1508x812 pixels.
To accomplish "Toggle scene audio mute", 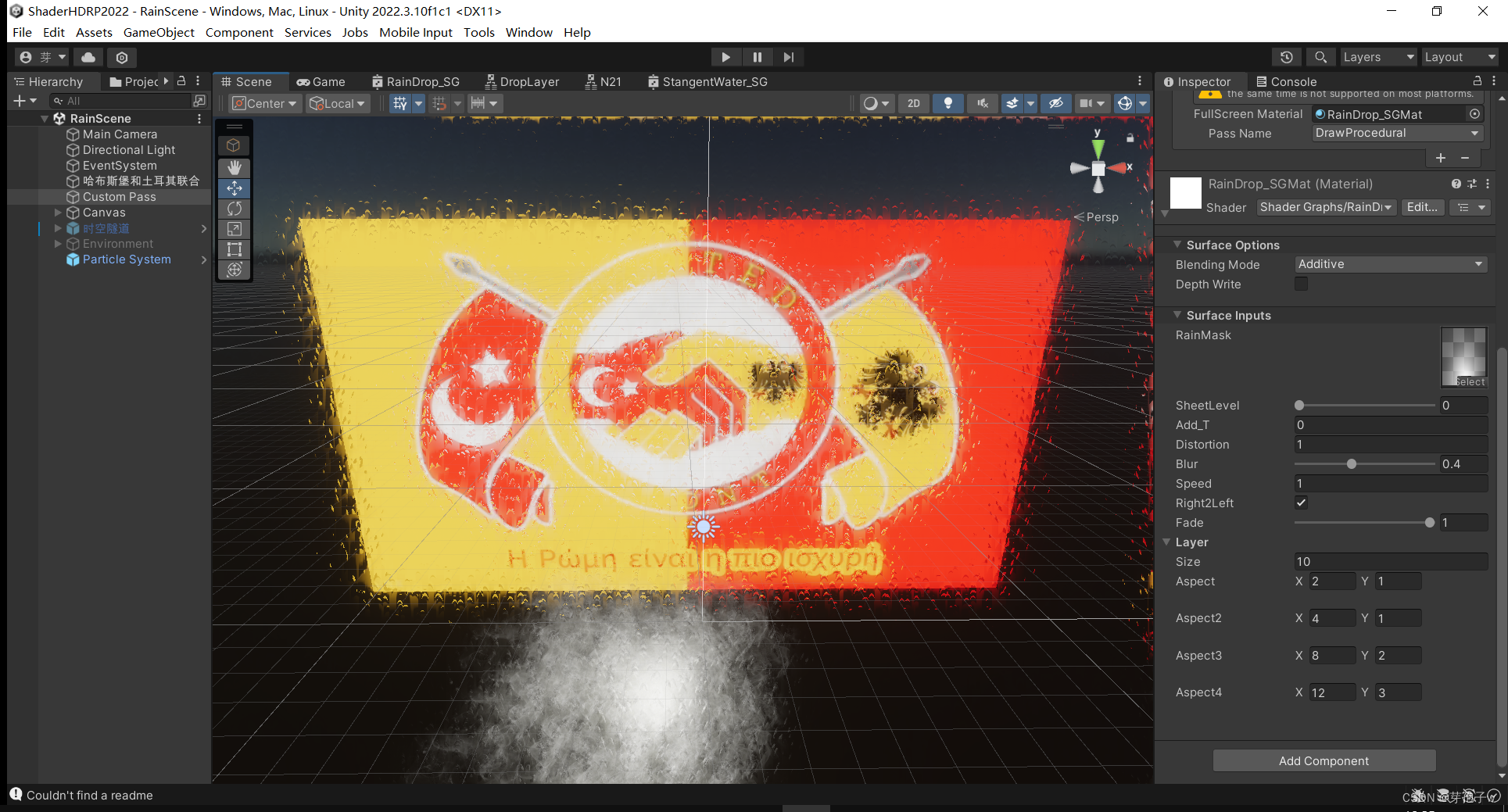I will 982,103.
